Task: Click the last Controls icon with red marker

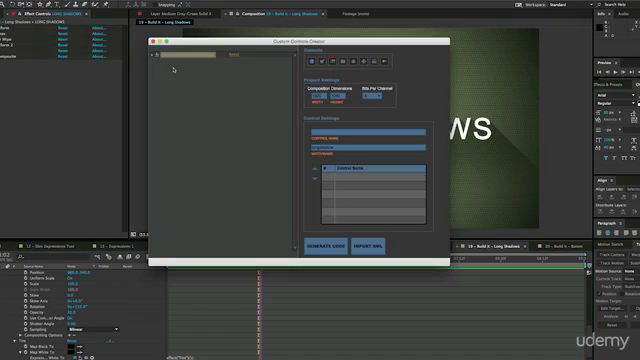Action: (384, 61)
